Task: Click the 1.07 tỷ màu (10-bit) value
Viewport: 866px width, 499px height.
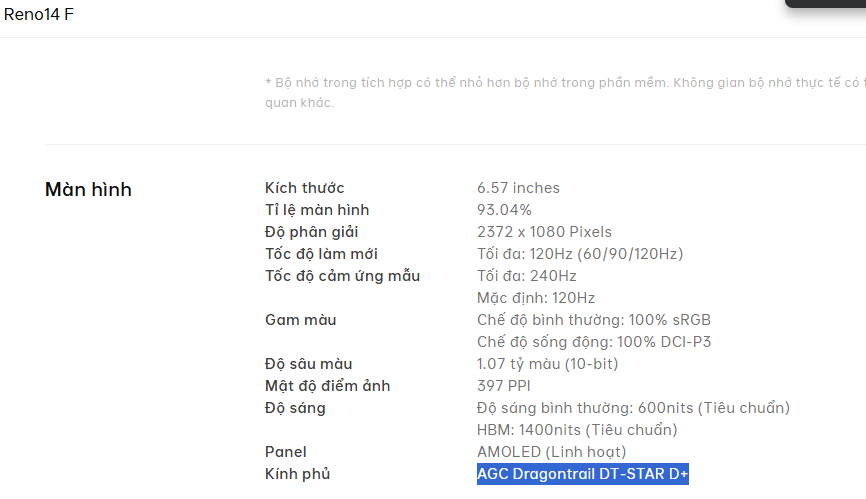Action: [547, 364]
